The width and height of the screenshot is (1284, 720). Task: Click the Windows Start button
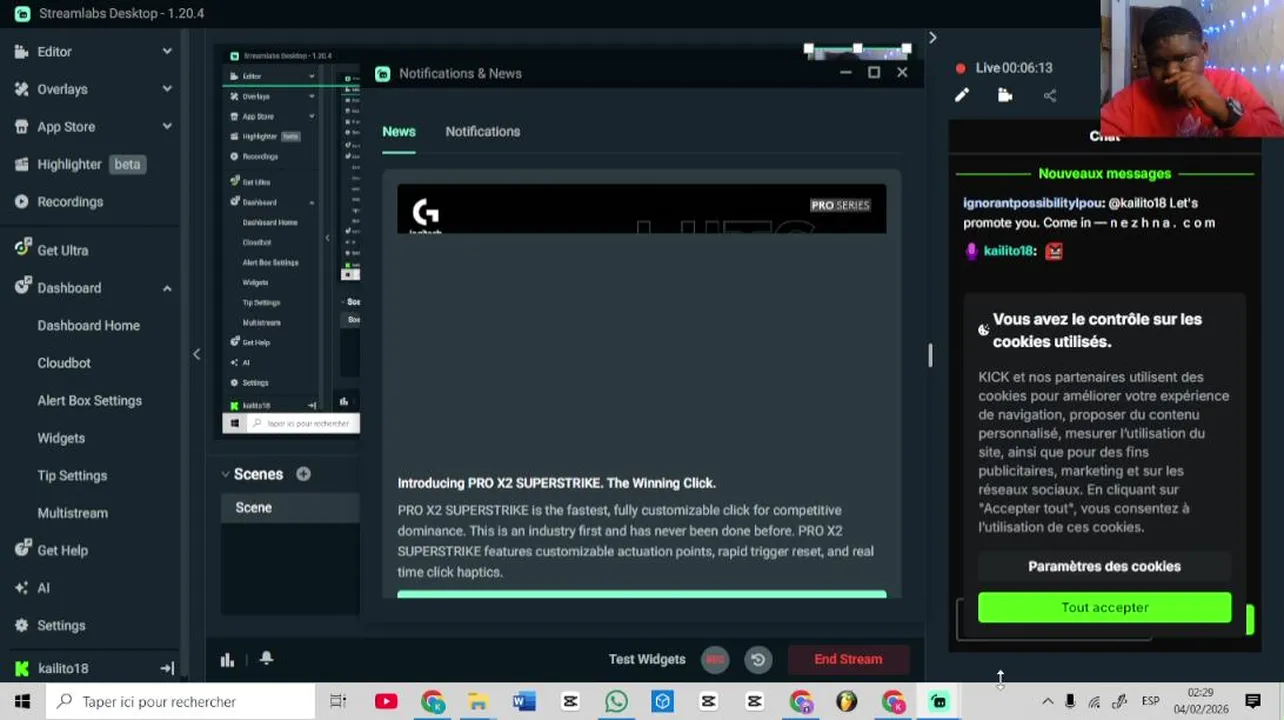tap(22, 702)
